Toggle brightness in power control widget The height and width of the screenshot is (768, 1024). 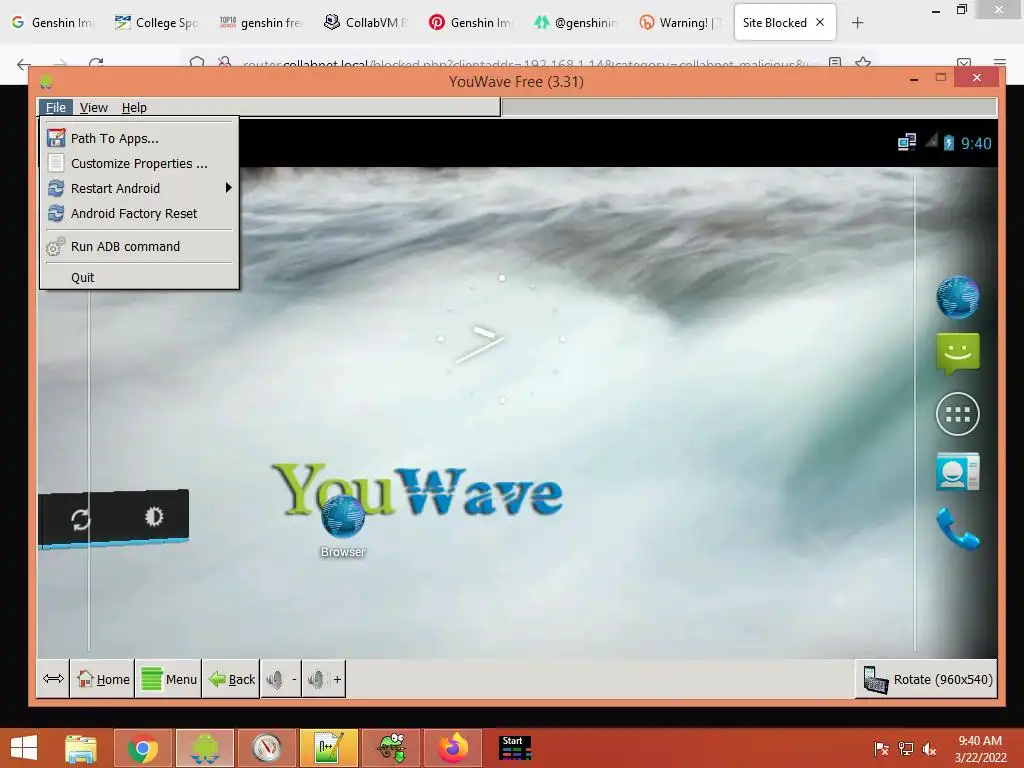click(x=153, y=517)
